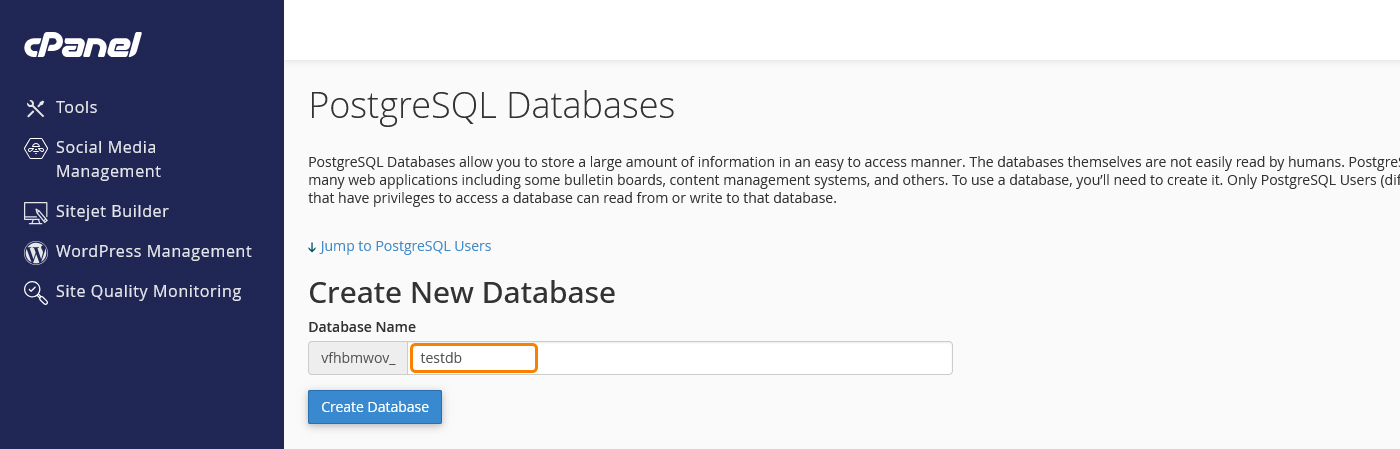Click the Site Quality Monitoring magnifier icon

(36, 292)
